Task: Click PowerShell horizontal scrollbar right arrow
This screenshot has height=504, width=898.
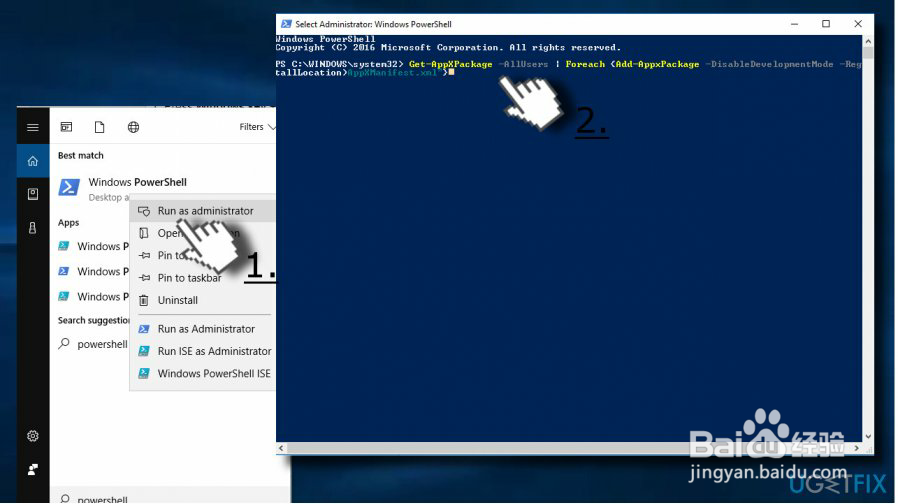Action: [x=857, y=448]
